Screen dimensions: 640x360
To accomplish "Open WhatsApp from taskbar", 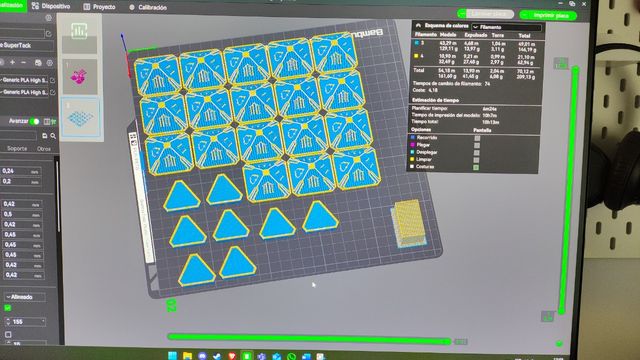I will 291,357.
